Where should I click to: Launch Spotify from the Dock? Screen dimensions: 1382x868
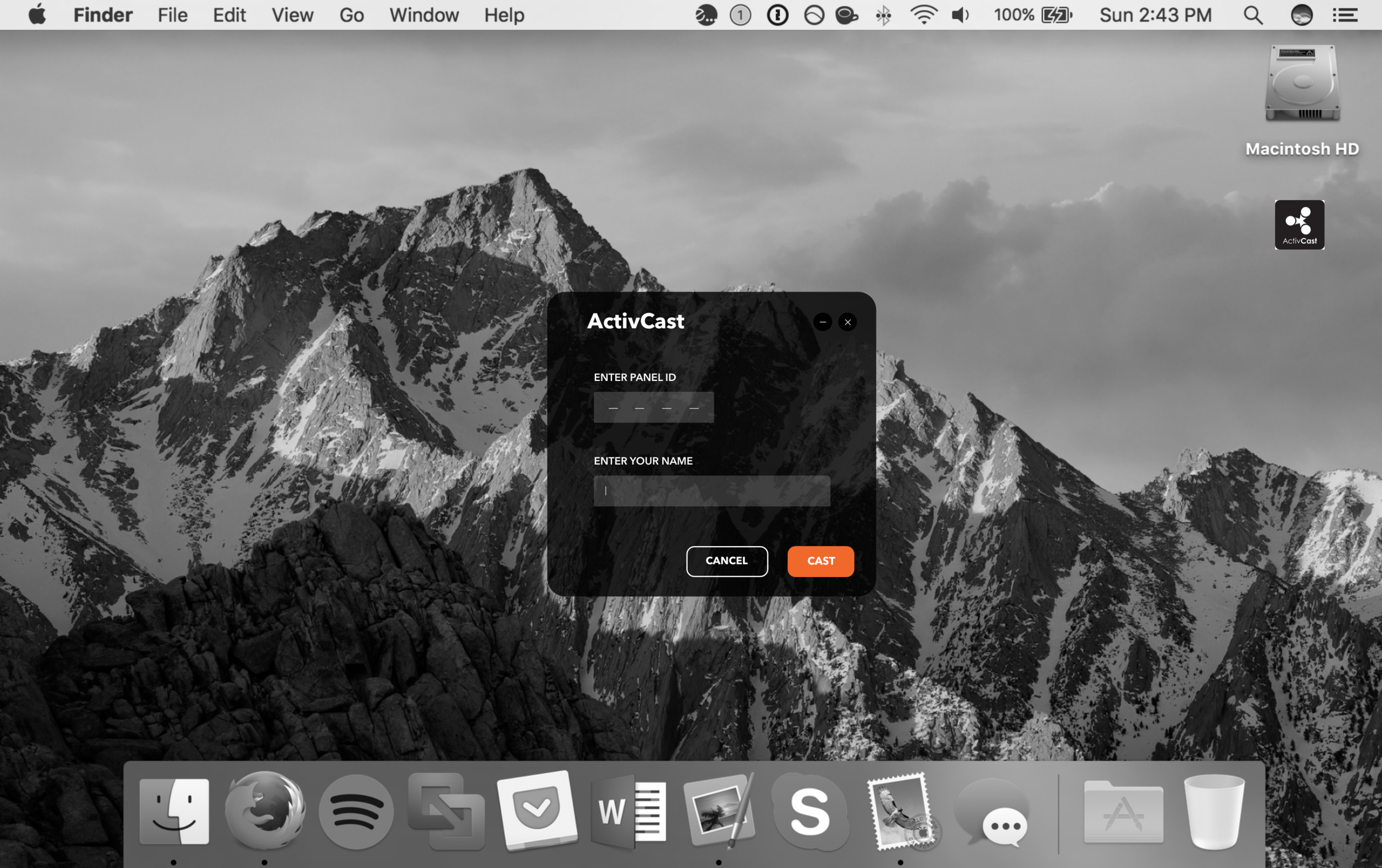[x=356, y=811]
